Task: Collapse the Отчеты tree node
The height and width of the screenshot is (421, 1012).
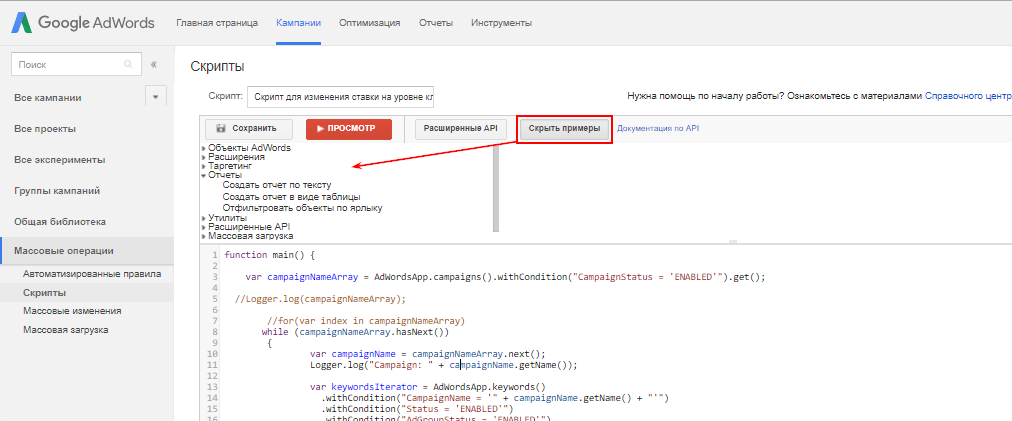Action: (x=204, y=175)
